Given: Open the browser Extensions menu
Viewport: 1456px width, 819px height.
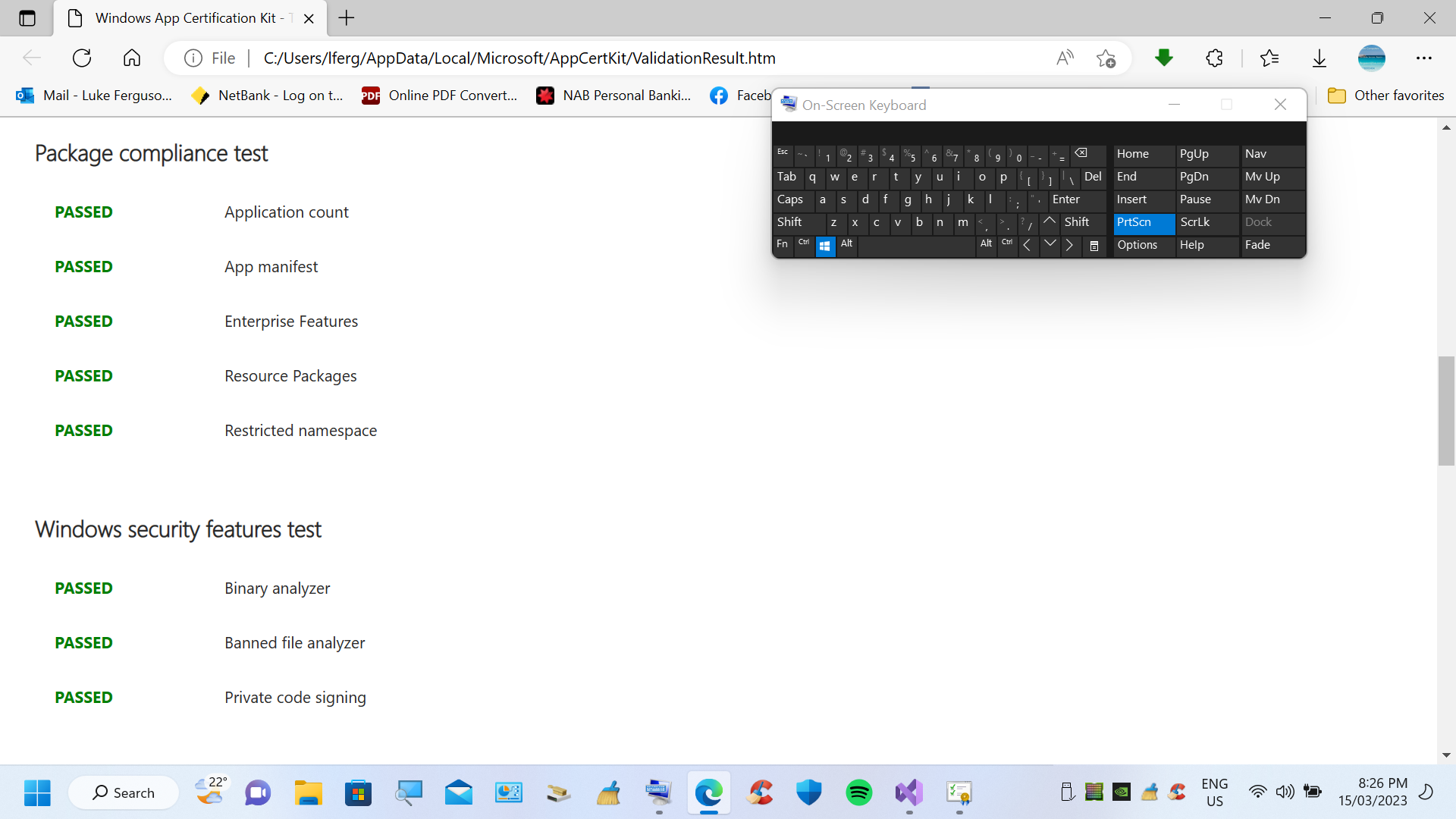Looking at the screenshot, I should coord(1214,58).
